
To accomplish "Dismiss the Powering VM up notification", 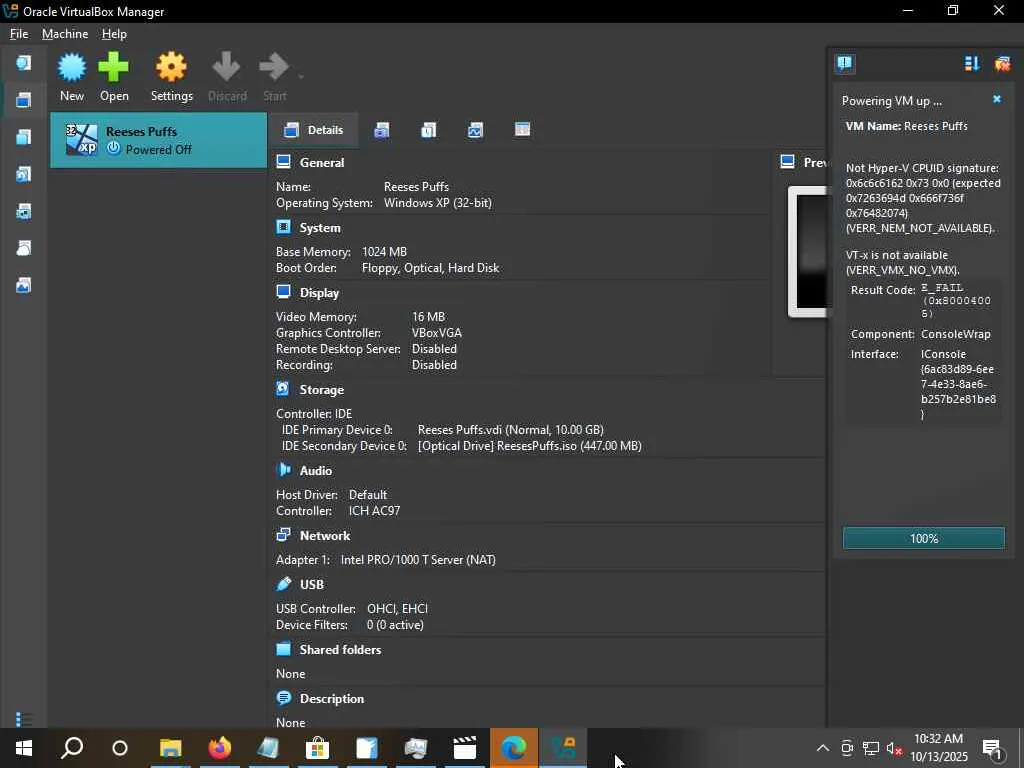I will click(997, 99).
